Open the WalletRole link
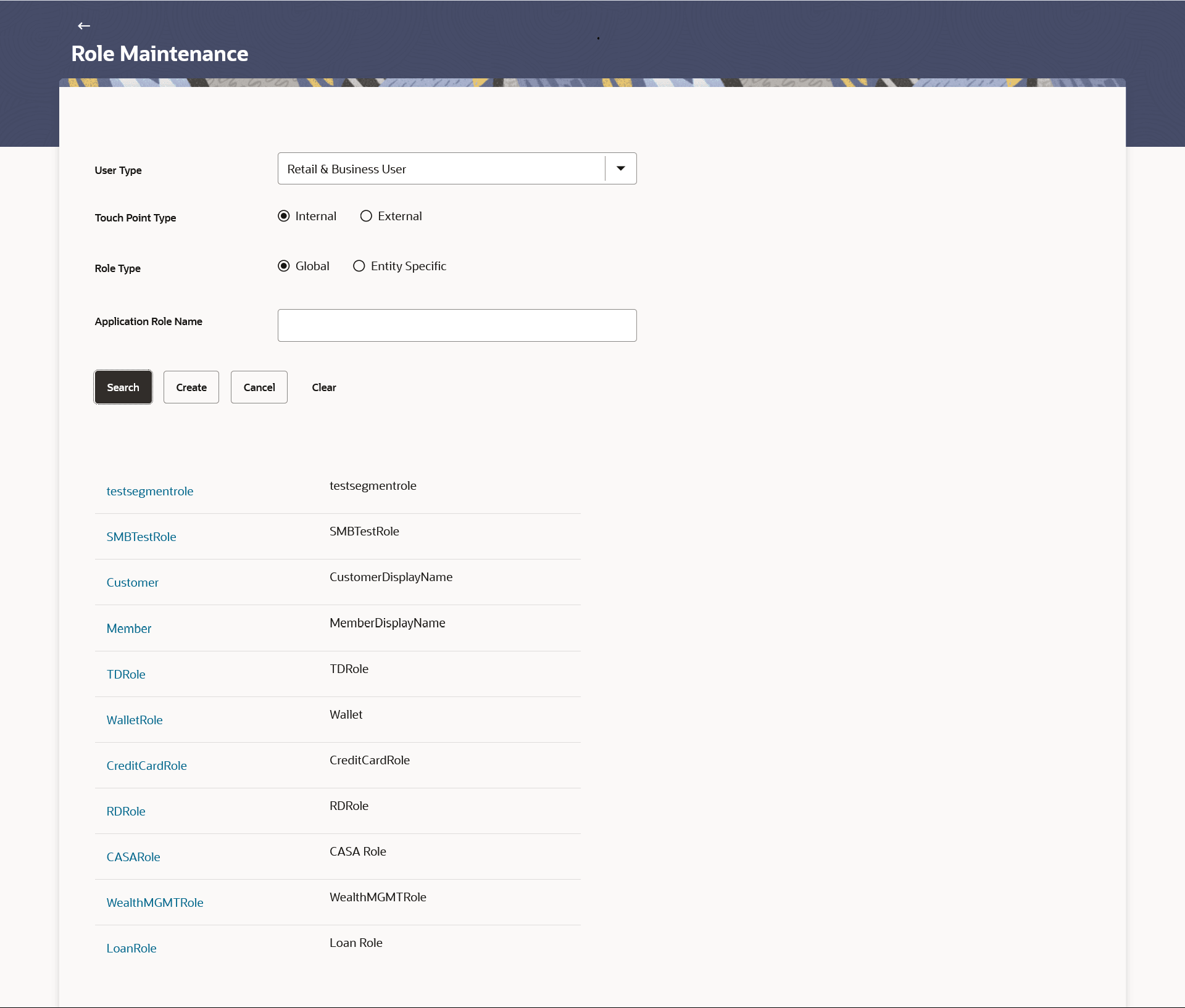The height and width of the screenshot is (1008, 1185). (x=135, y=720)
